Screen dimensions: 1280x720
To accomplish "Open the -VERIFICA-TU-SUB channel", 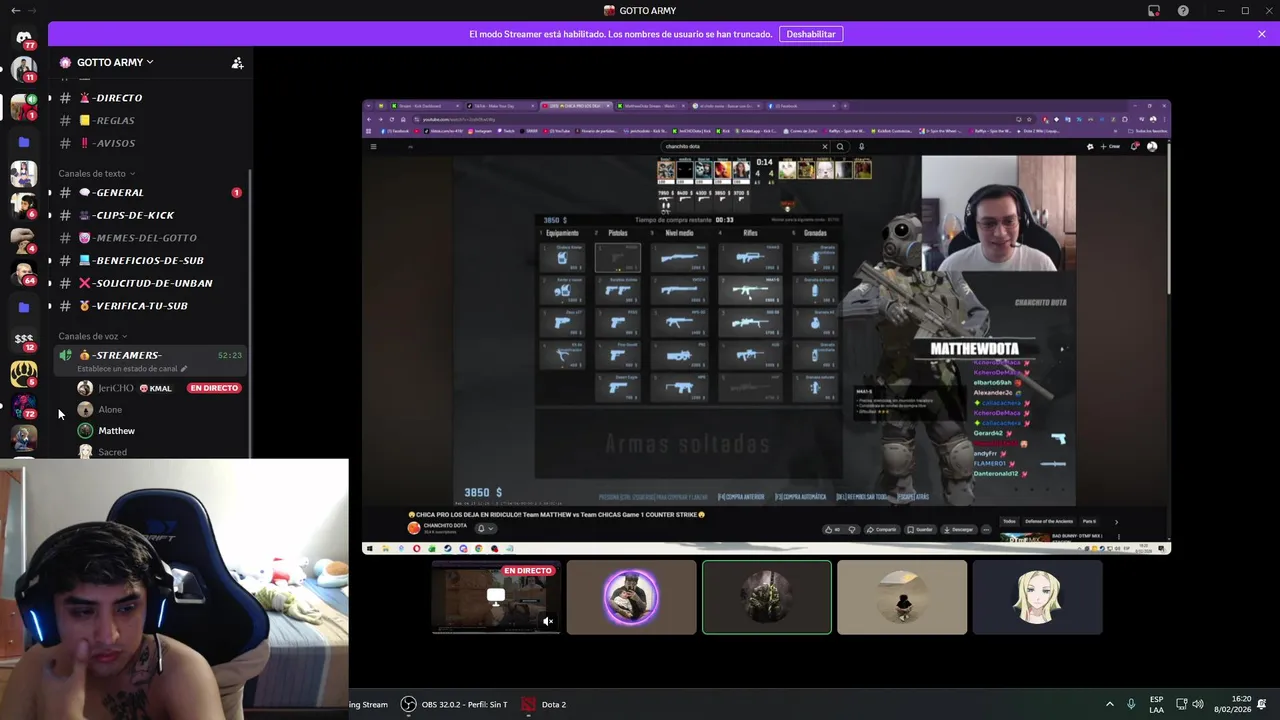I will click(x=150, y=306).
